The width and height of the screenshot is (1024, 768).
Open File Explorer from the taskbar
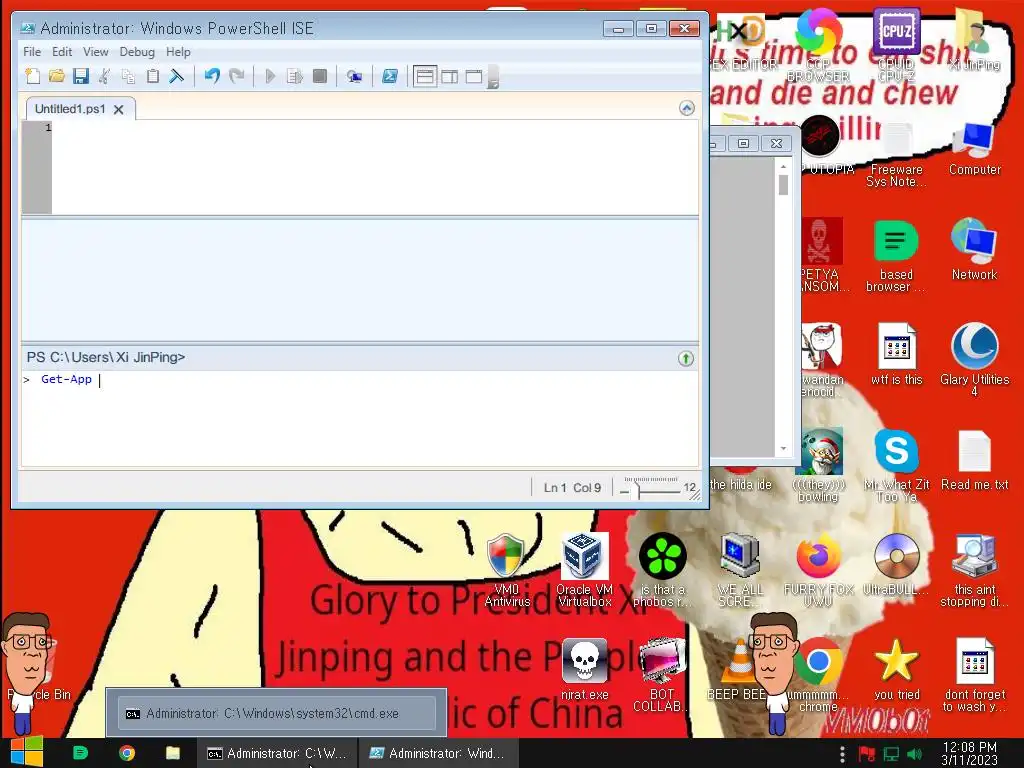click(x=172, y=753)
